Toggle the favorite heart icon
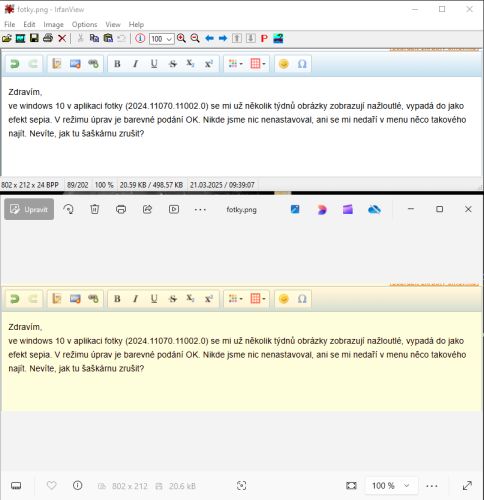 click(51, 485)
